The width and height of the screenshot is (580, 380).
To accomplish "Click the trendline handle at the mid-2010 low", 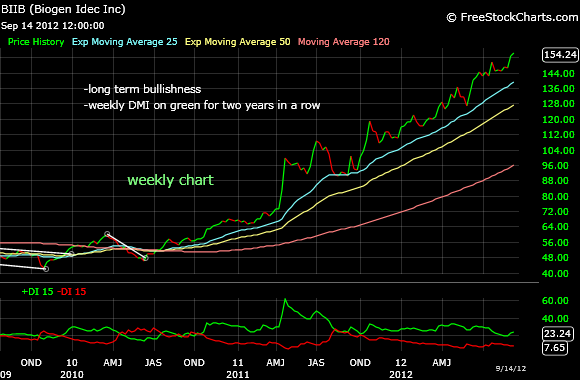I will click(x=146, y=258).
